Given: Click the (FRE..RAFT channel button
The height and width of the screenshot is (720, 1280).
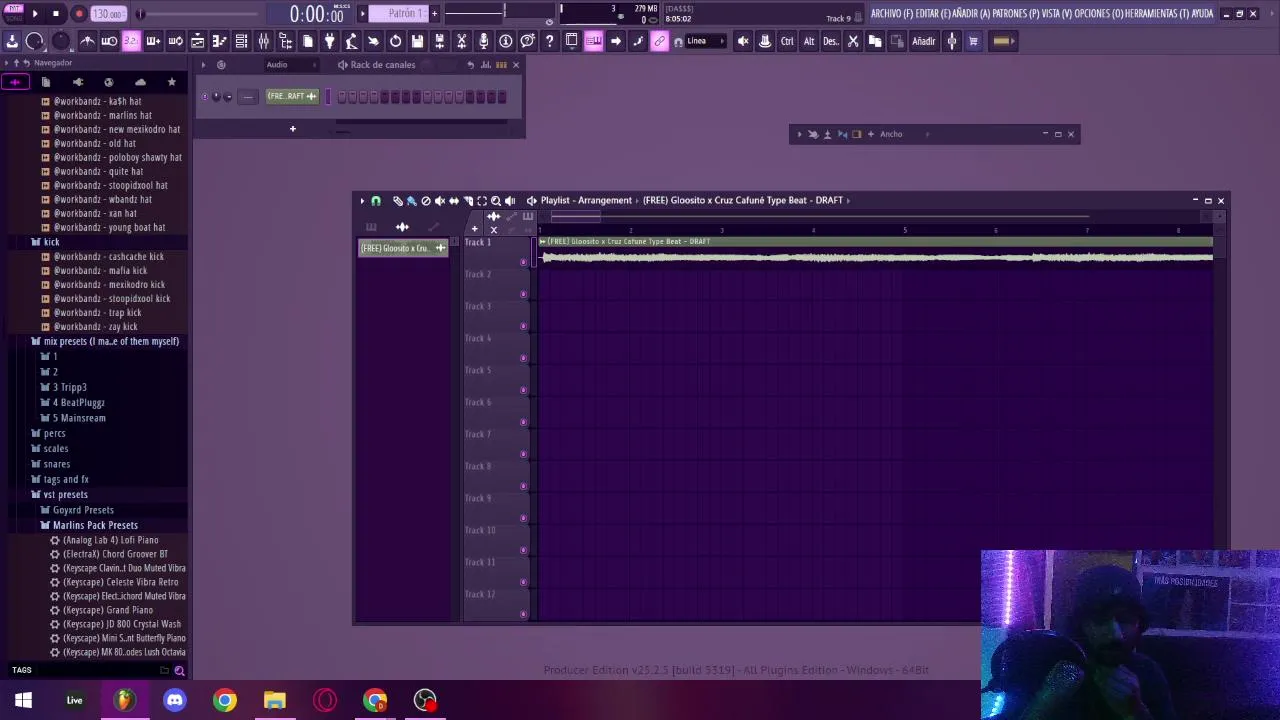Looking at the screenshot, I should pos(292,96).
